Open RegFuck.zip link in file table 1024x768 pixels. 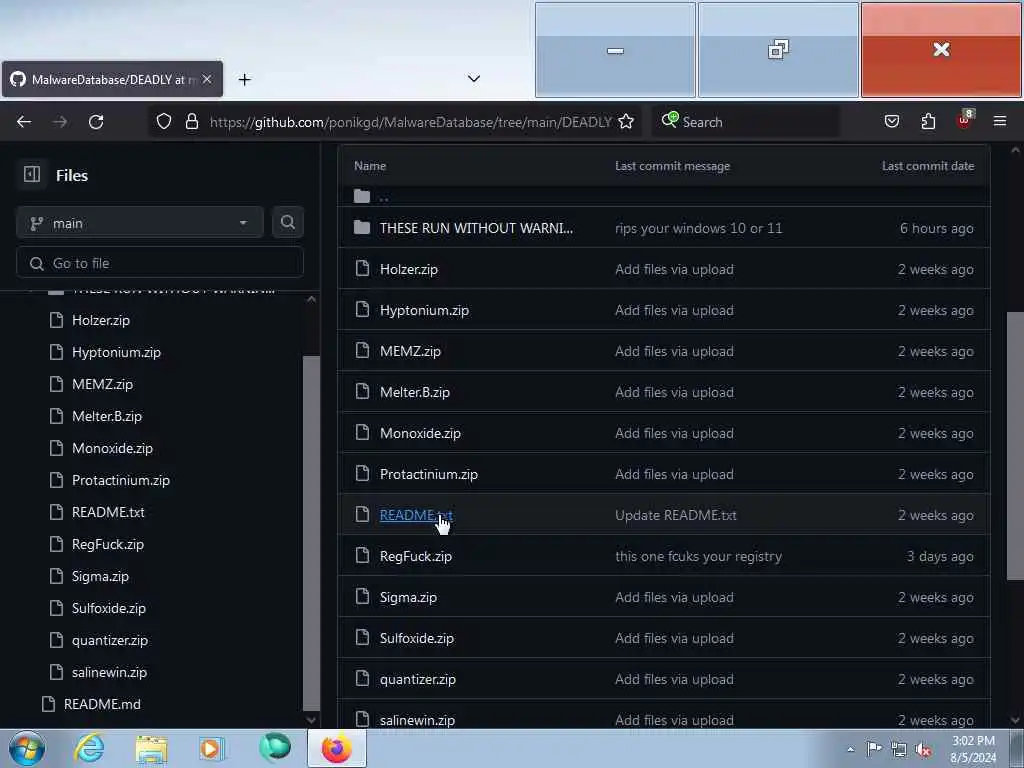click(416, 556)
